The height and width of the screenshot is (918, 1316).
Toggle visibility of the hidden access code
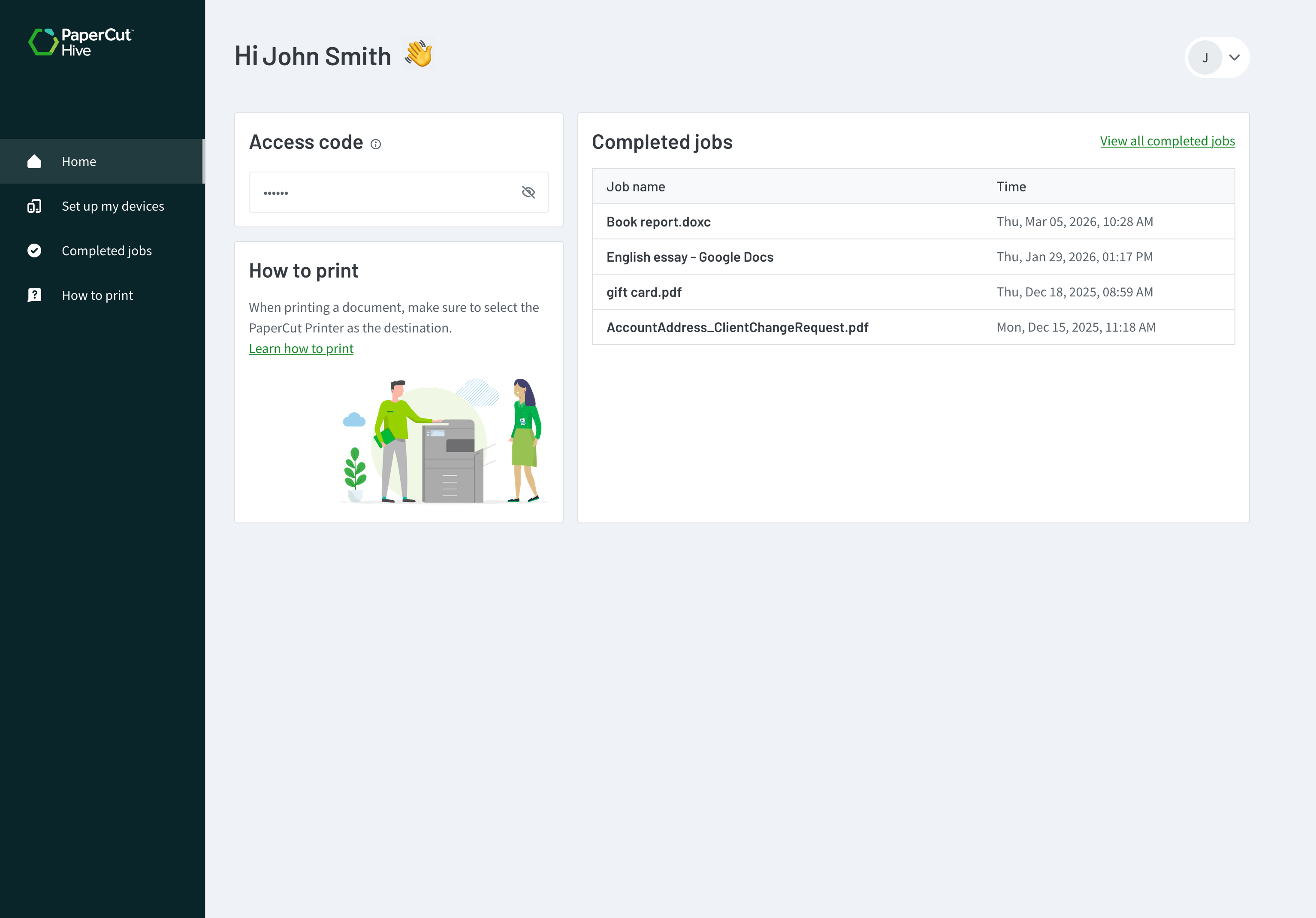click(528, 192)
